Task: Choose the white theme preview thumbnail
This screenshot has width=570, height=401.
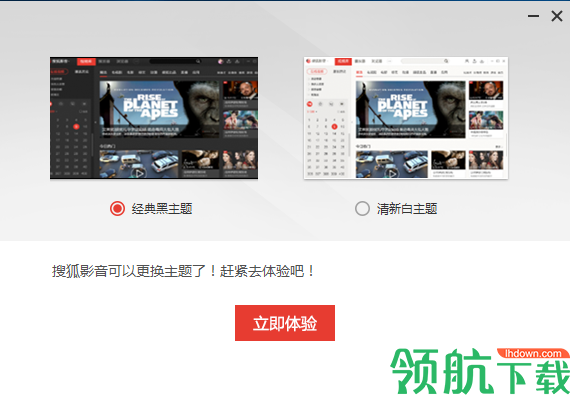Action: click(x=406, y=118)
